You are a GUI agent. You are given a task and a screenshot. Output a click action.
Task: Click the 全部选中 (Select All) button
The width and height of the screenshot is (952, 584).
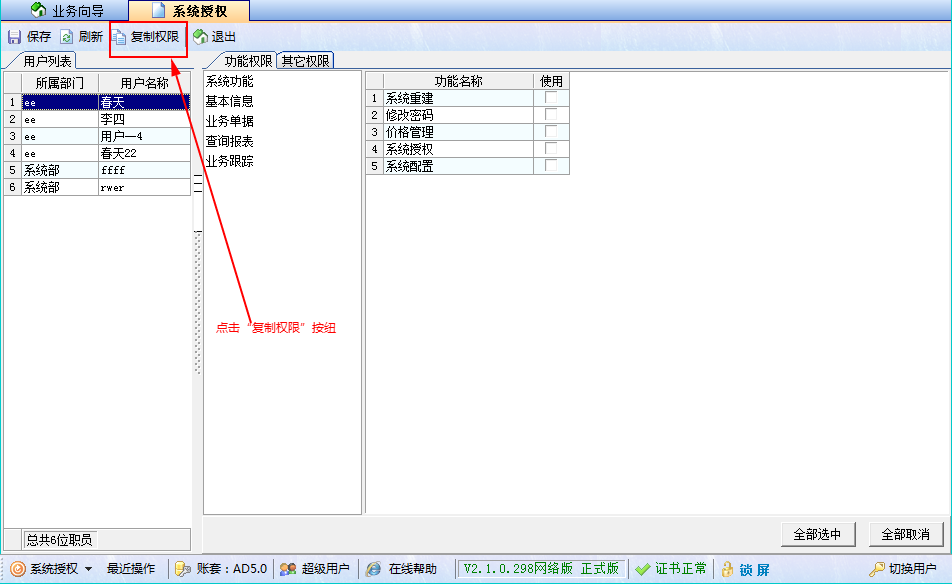[x=818, y=535]
